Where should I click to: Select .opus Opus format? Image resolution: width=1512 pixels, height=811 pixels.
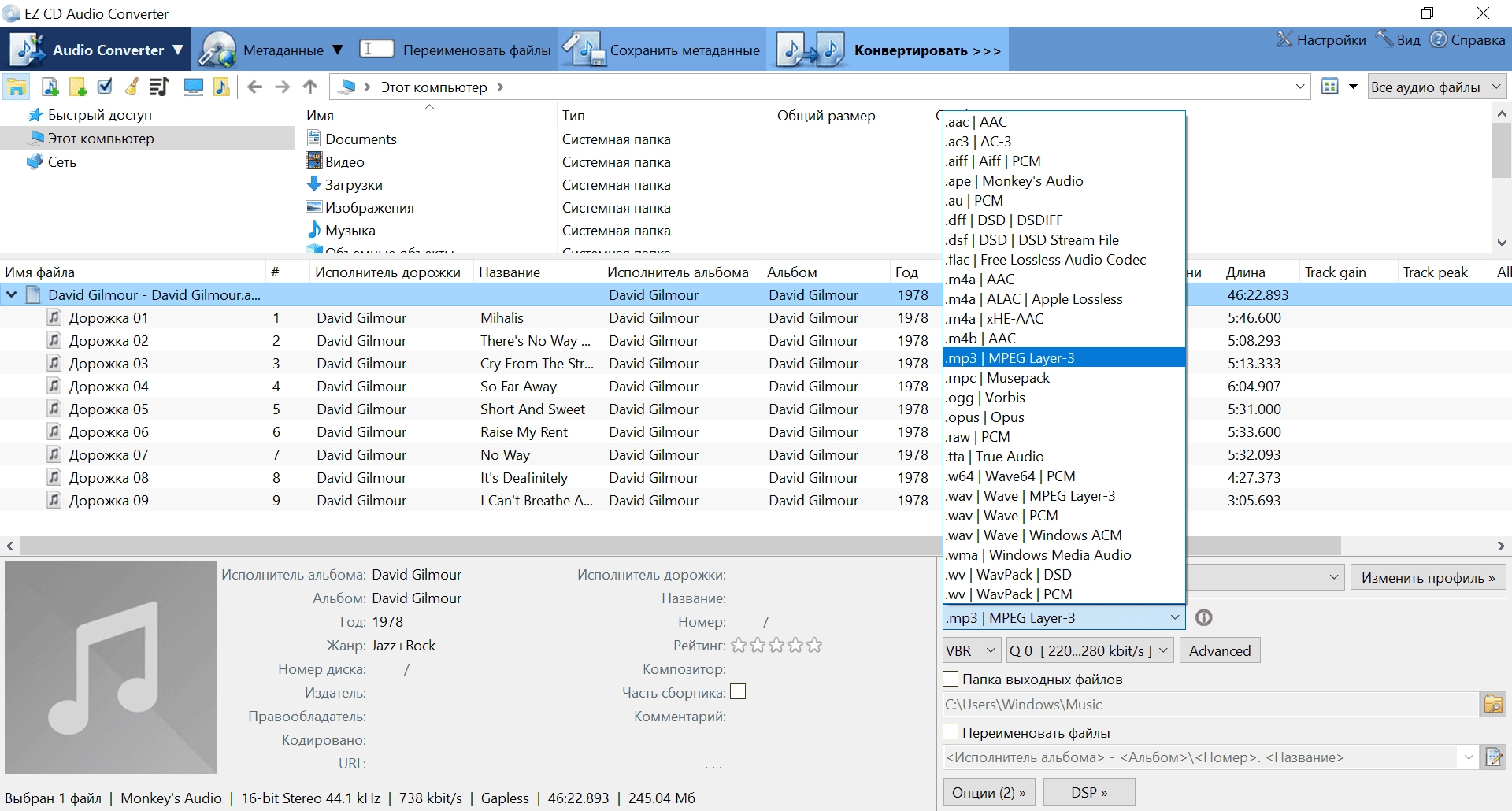[x=1064, y=417]
